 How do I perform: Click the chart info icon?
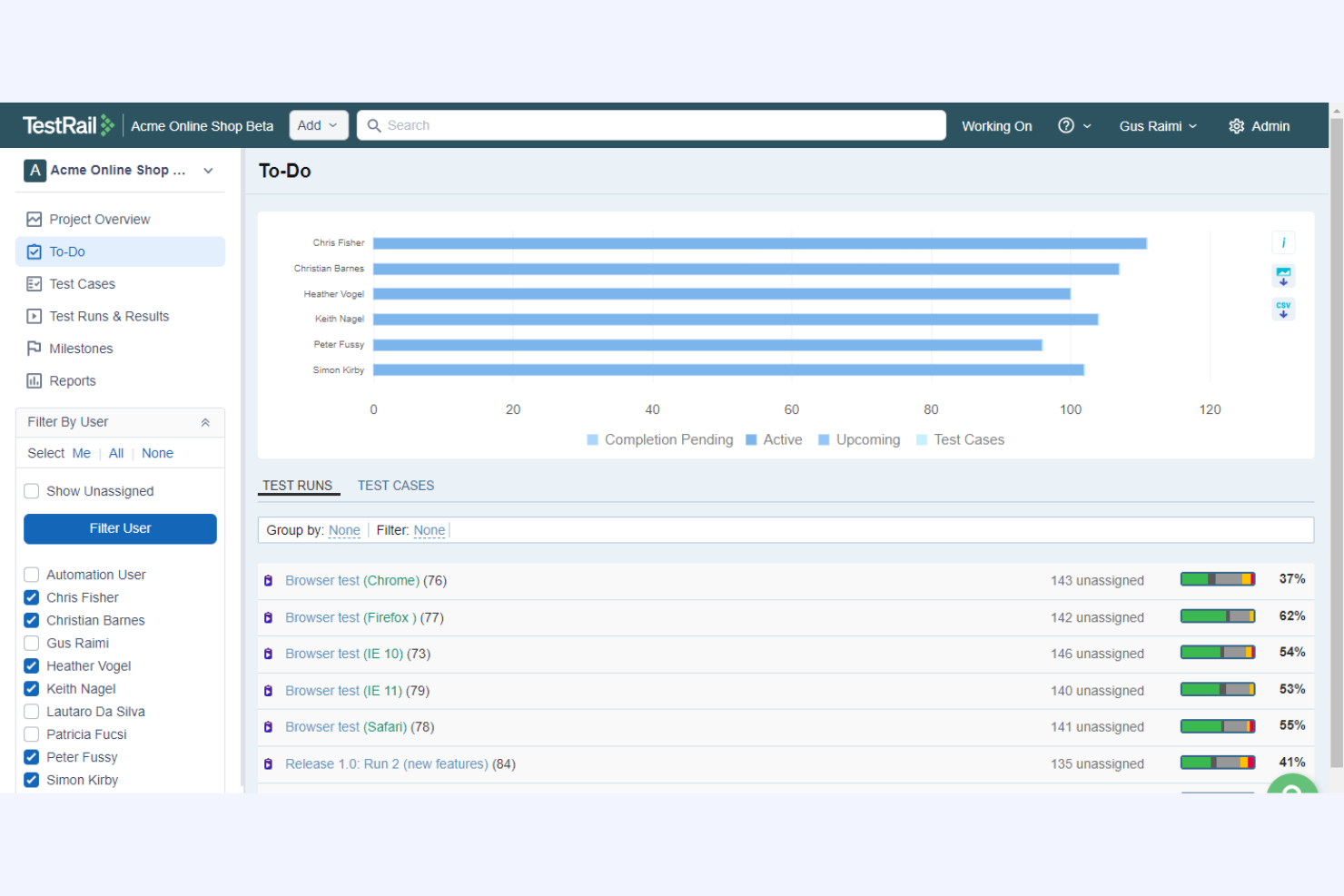point(1283,241)
